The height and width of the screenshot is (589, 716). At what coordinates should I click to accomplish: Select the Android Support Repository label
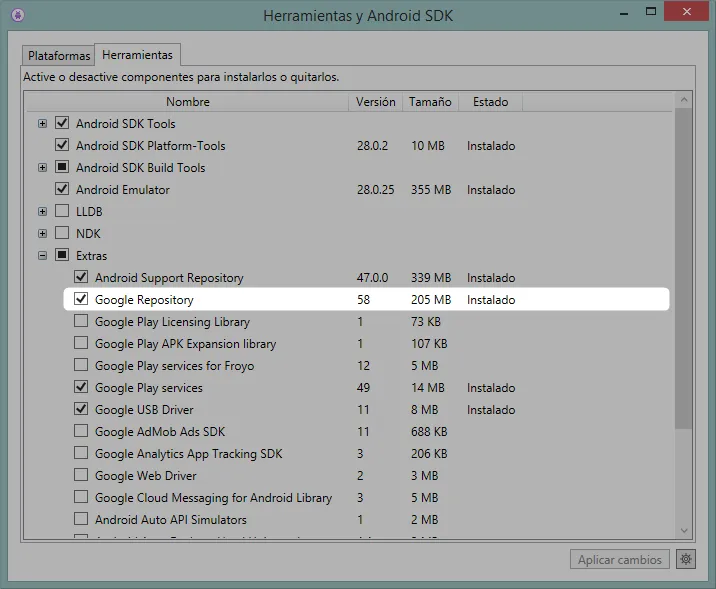click(169, 278)
